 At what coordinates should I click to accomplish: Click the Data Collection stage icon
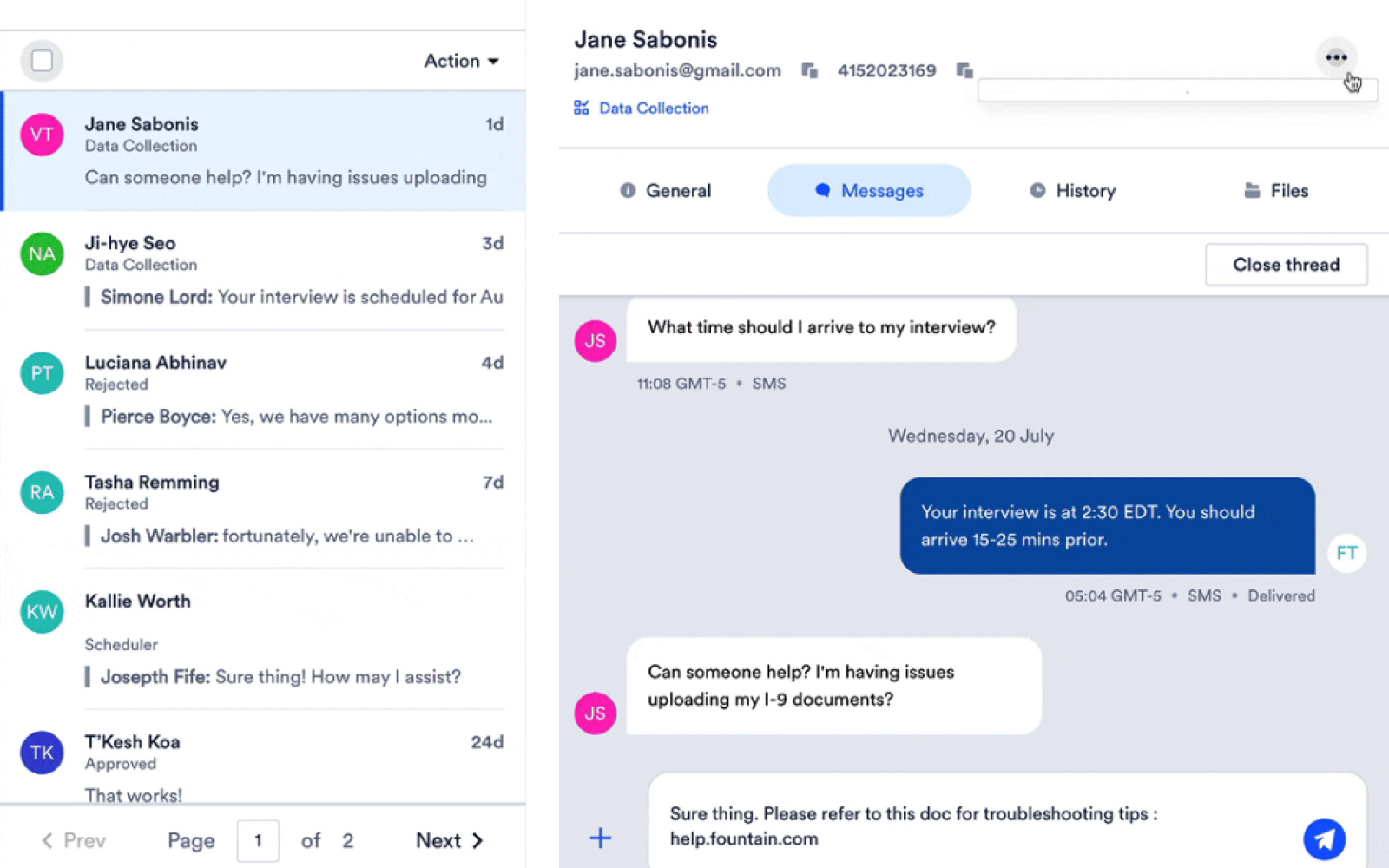tap(581, 108)
